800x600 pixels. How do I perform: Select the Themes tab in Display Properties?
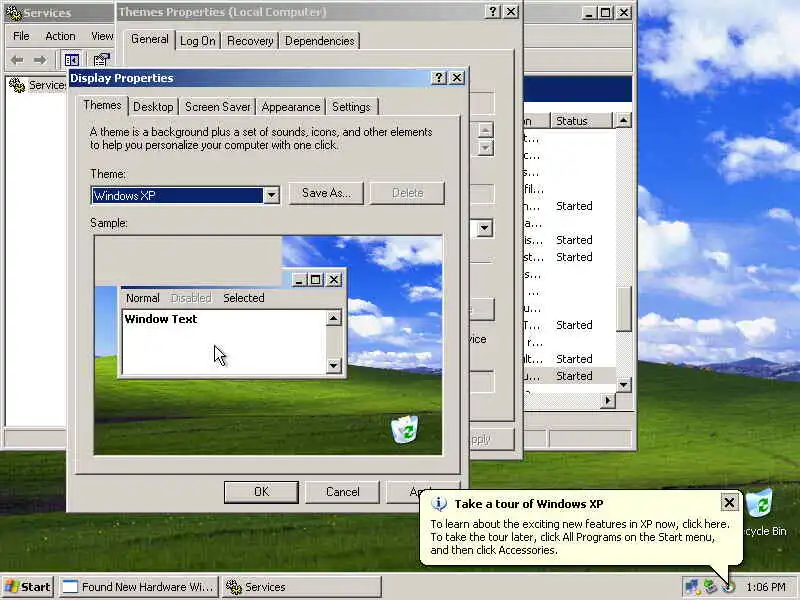(102, 105)
